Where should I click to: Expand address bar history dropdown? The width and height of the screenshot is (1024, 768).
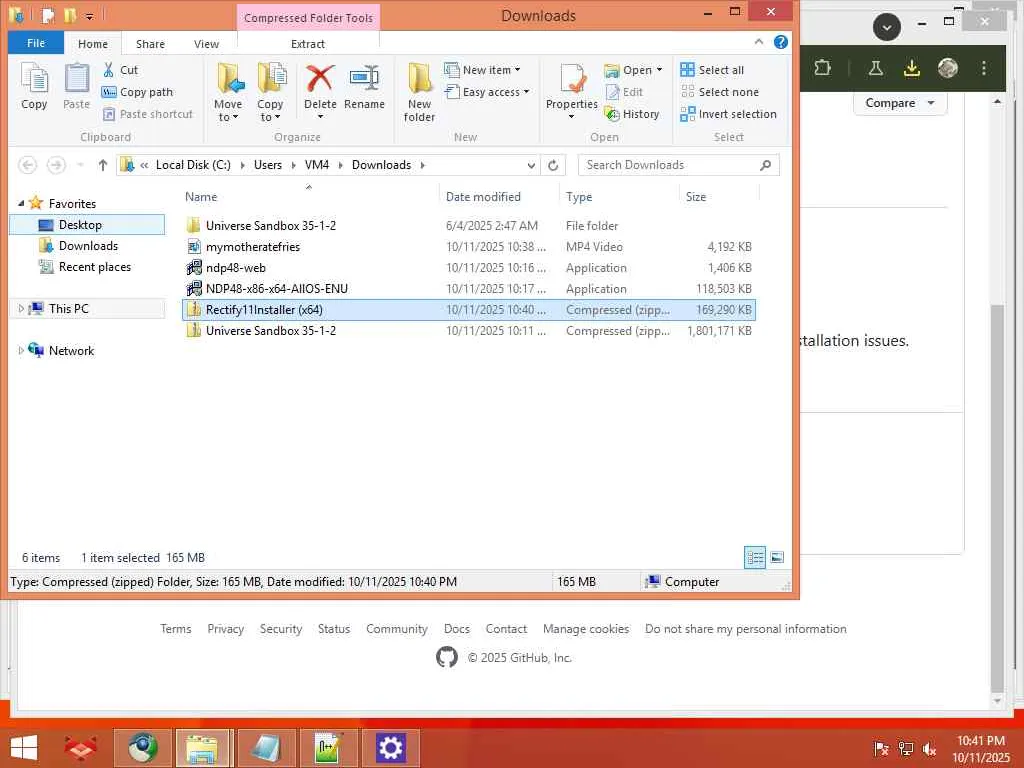[531, 165]
